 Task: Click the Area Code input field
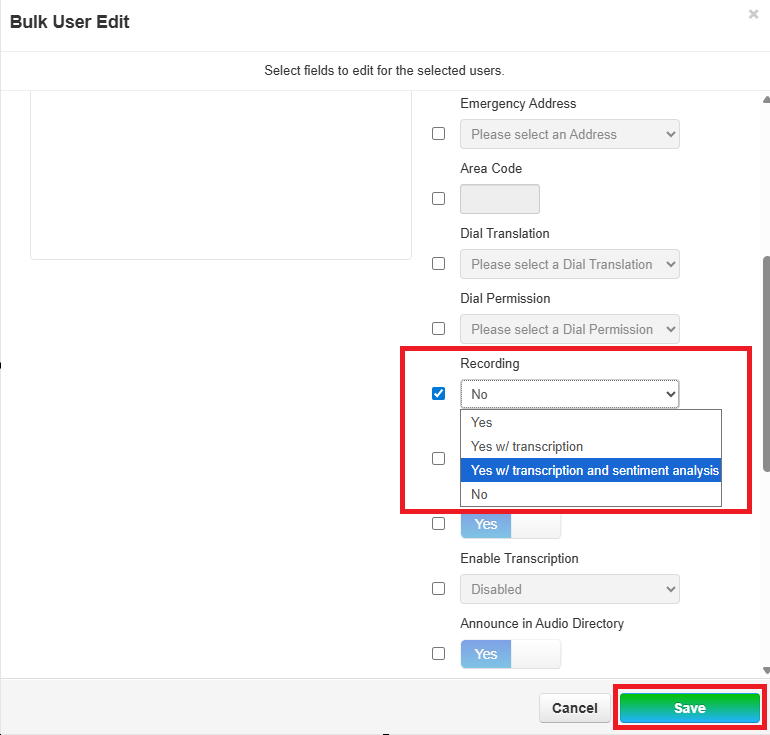(499, 199)
